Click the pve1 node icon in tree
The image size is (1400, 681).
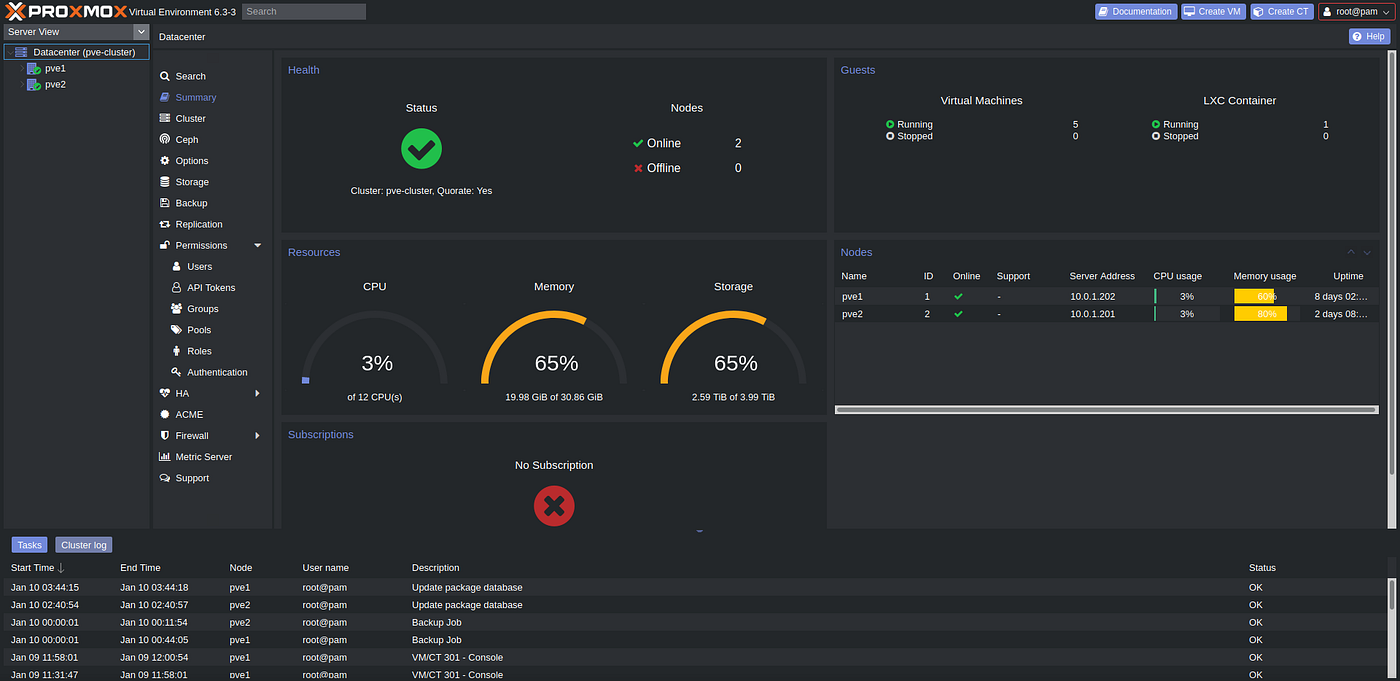pos(34,68)
